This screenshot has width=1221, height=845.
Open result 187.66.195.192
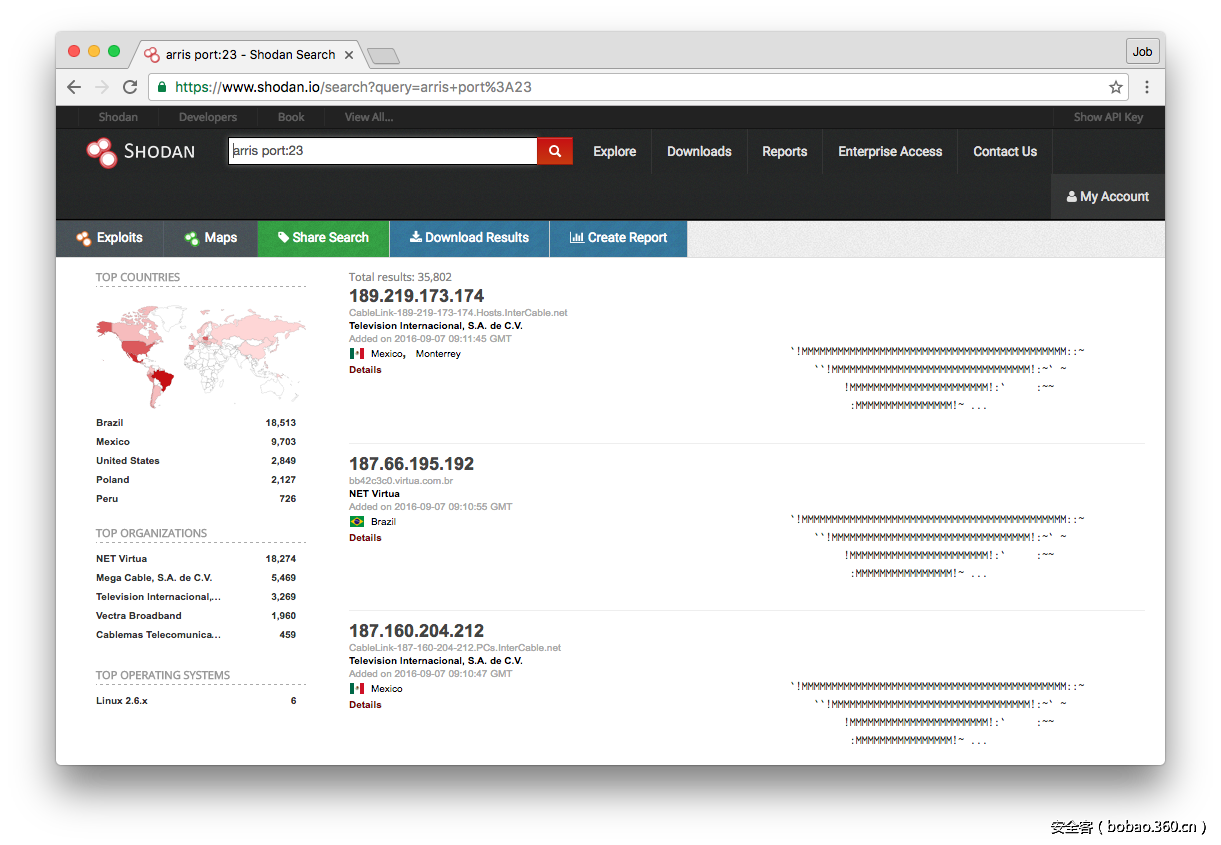pos(411,464)
